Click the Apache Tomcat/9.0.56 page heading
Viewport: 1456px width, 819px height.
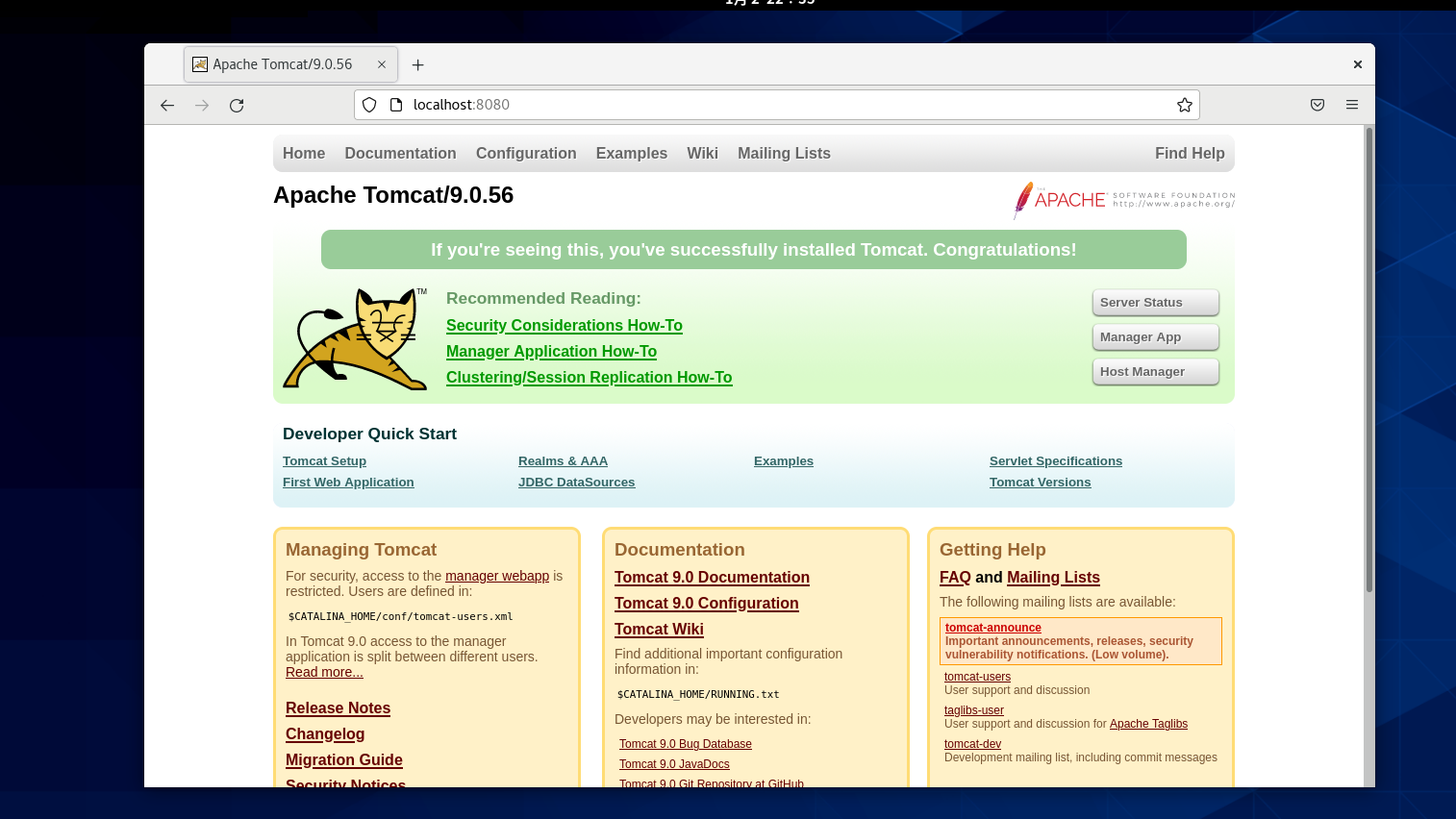[393, 195]
